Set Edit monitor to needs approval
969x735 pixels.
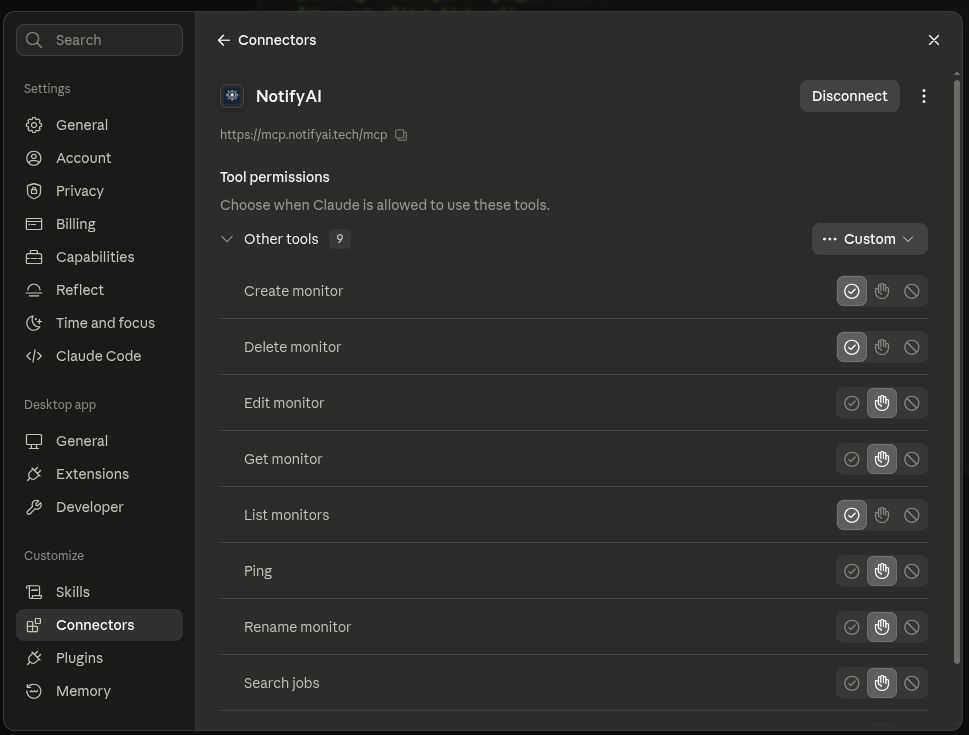[x=882, y=403]
